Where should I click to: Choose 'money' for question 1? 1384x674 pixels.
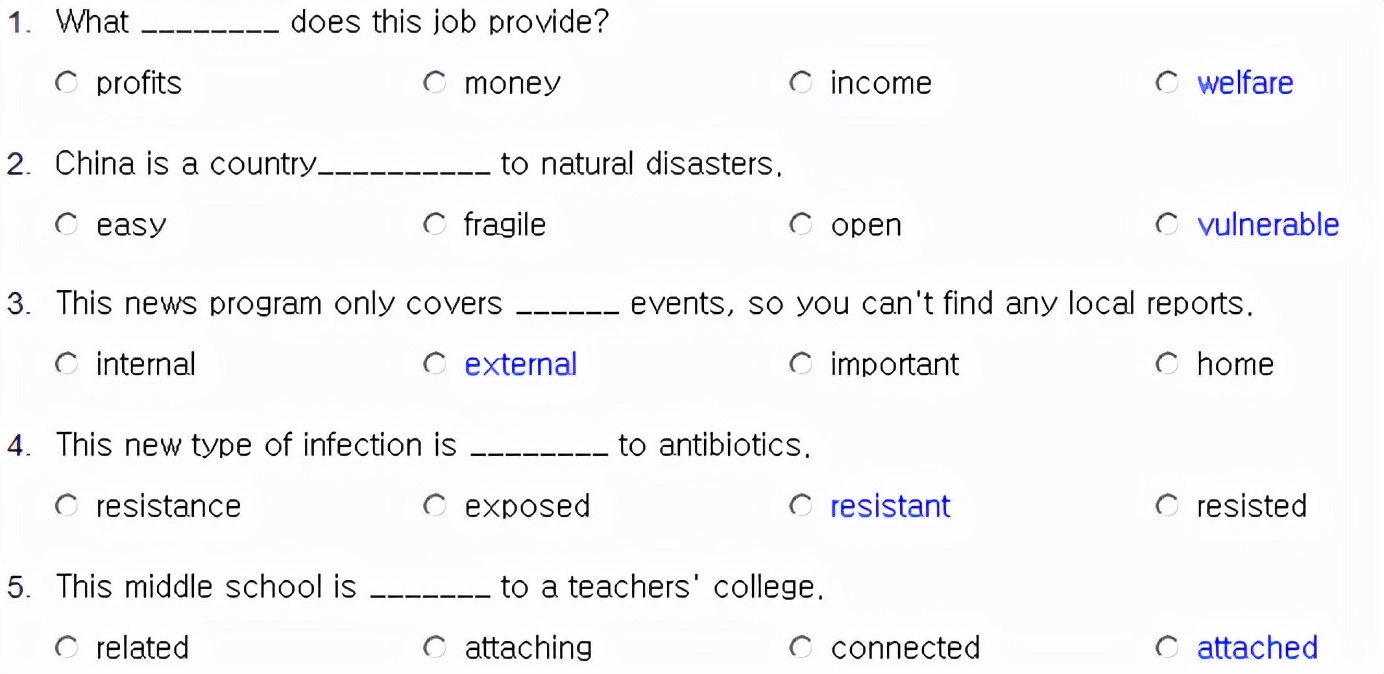[x=434, y=83]
